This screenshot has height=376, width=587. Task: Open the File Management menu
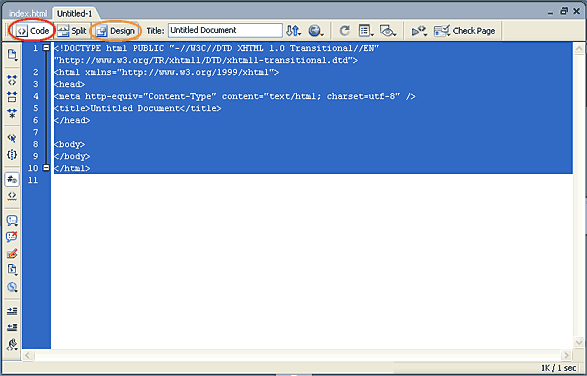[294, 31]
